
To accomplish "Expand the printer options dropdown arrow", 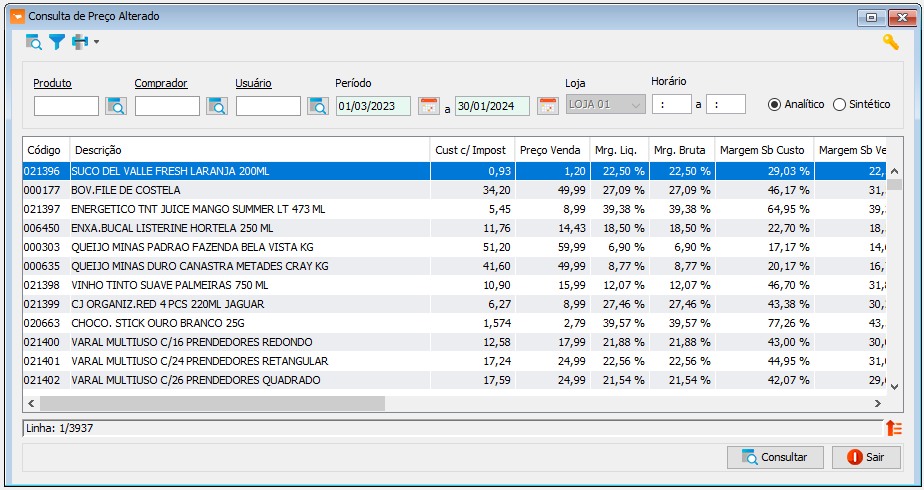I will pyautogui.click(x=97, y=42).
